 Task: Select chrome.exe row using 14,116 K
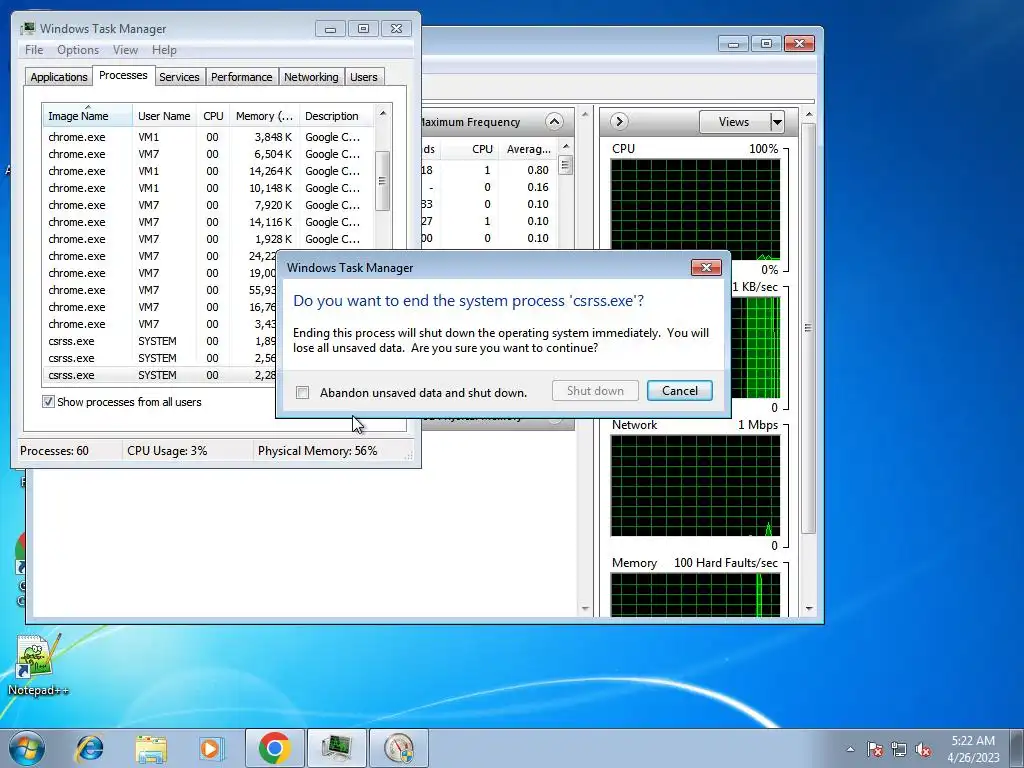[x=208, y=222]
